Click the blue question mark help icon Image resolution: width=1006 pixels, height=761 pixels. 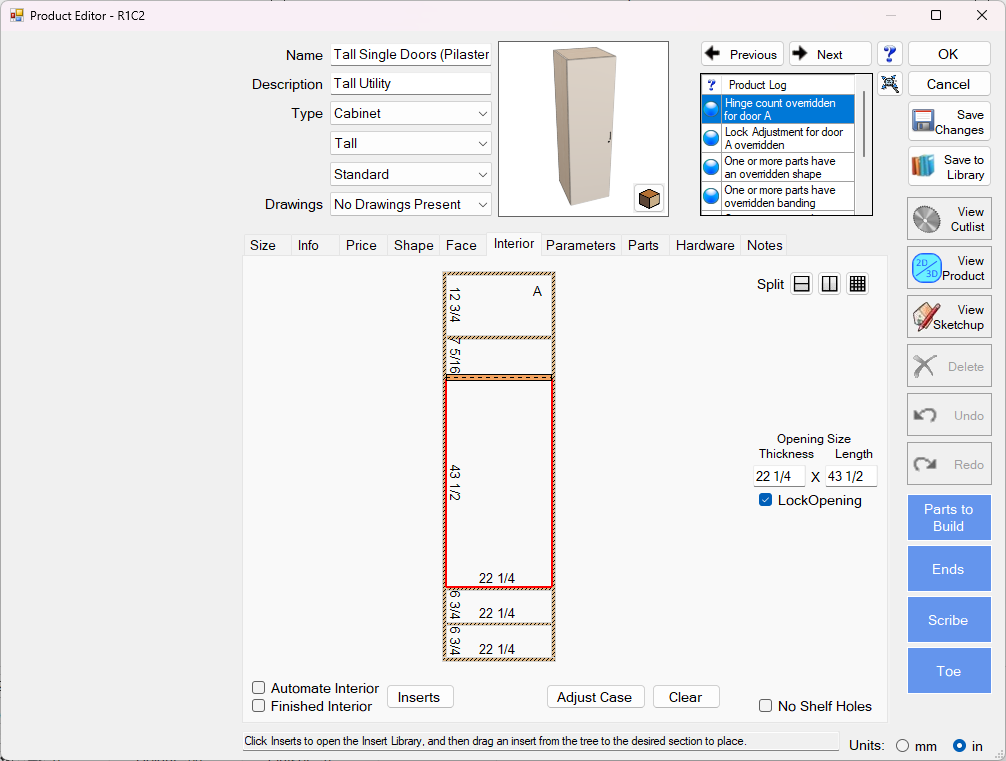point(890,54)
